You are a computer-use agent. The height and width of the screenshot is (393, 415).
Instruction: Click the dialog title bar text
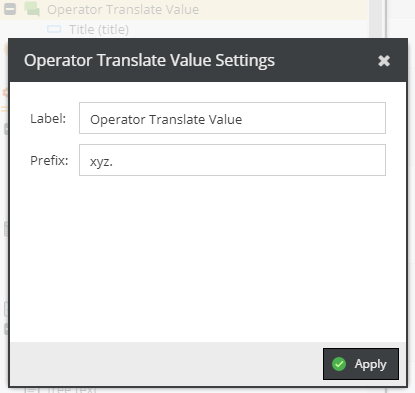pyautogui.click(x=149, y=60)
